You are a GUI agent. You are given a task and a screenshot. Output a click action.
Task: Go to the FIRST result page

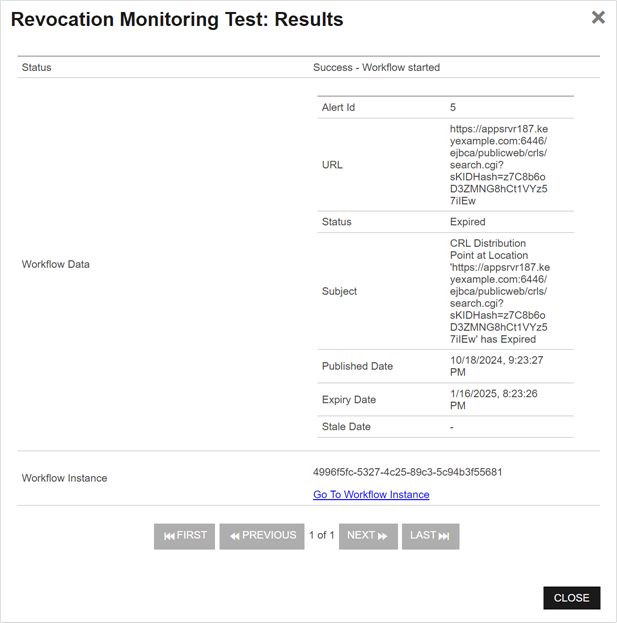(184, 536)
